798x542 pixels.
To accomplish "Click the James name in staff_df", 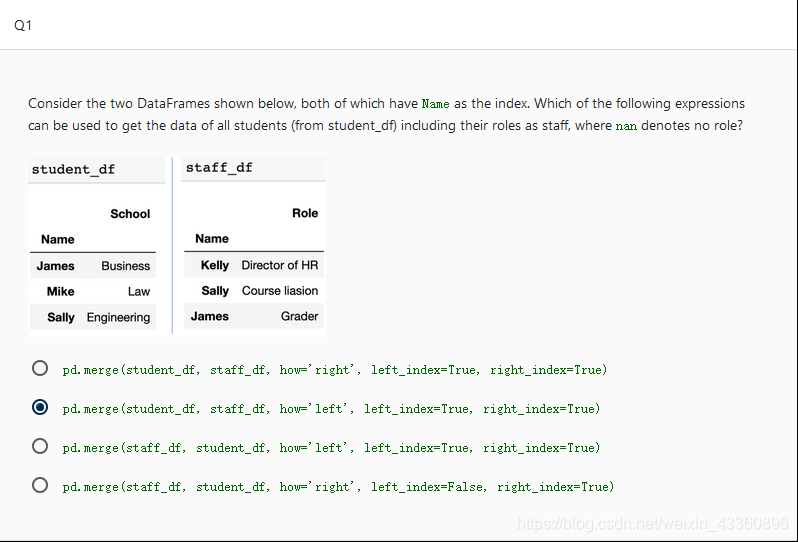I will tap(210, 316).
